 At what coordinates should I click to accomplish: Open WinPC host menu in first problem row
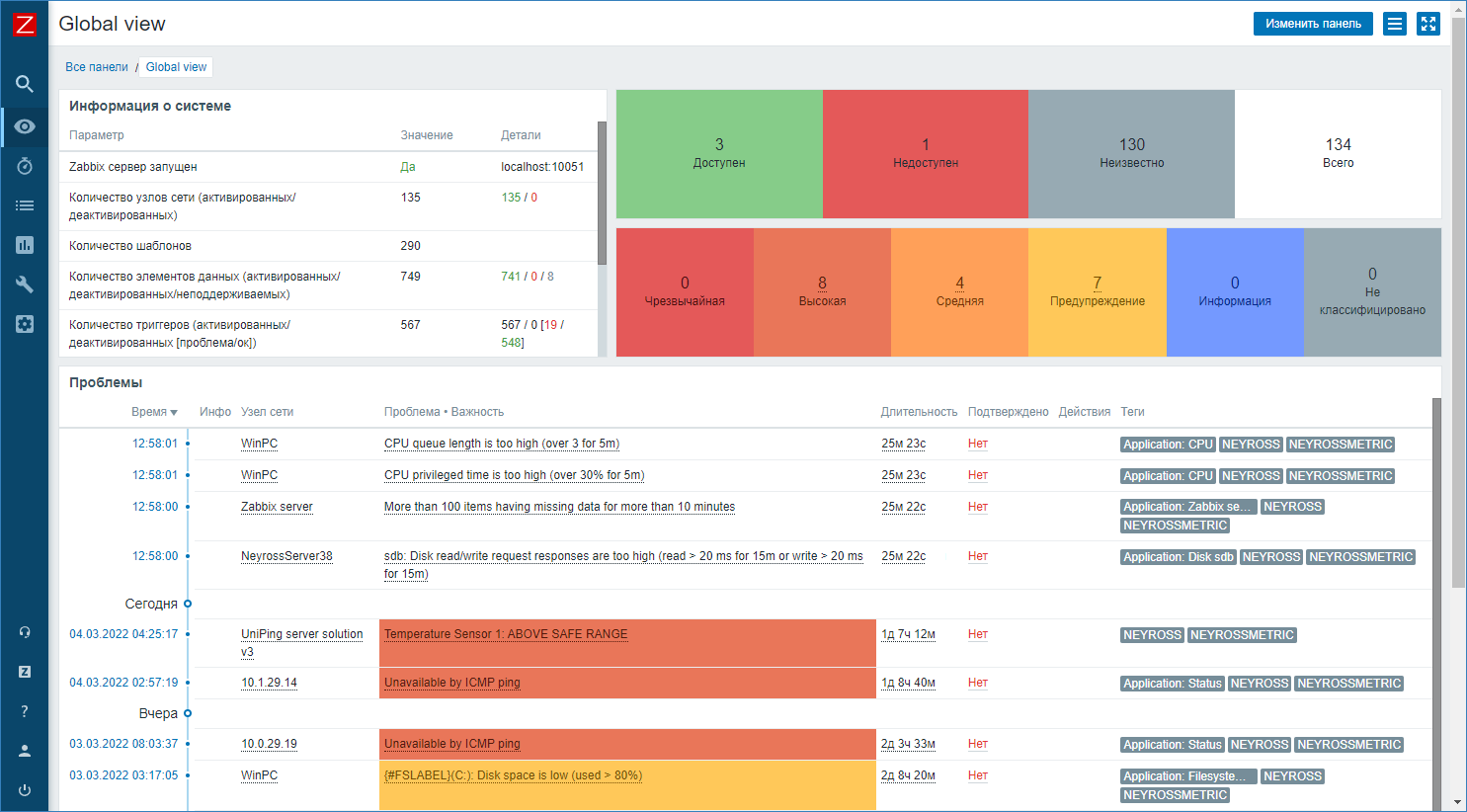tap(259, 444)
